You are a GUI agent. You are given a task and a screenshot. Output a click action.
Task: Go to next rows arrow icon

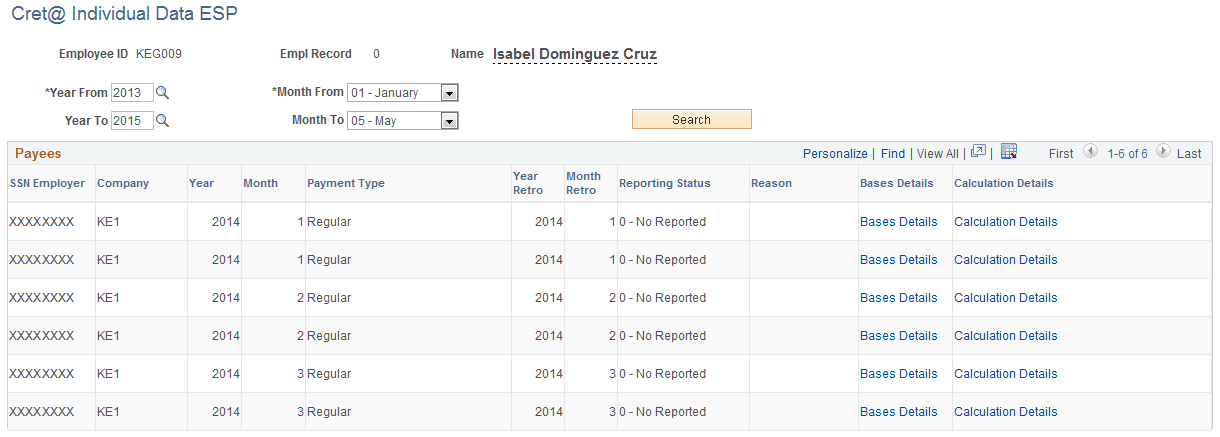1163,153
